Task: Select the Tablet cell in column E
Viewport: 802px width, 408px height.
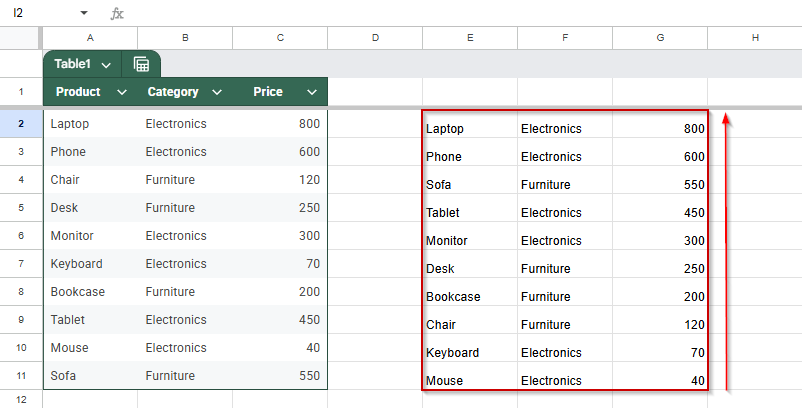Action: [470, 208]
